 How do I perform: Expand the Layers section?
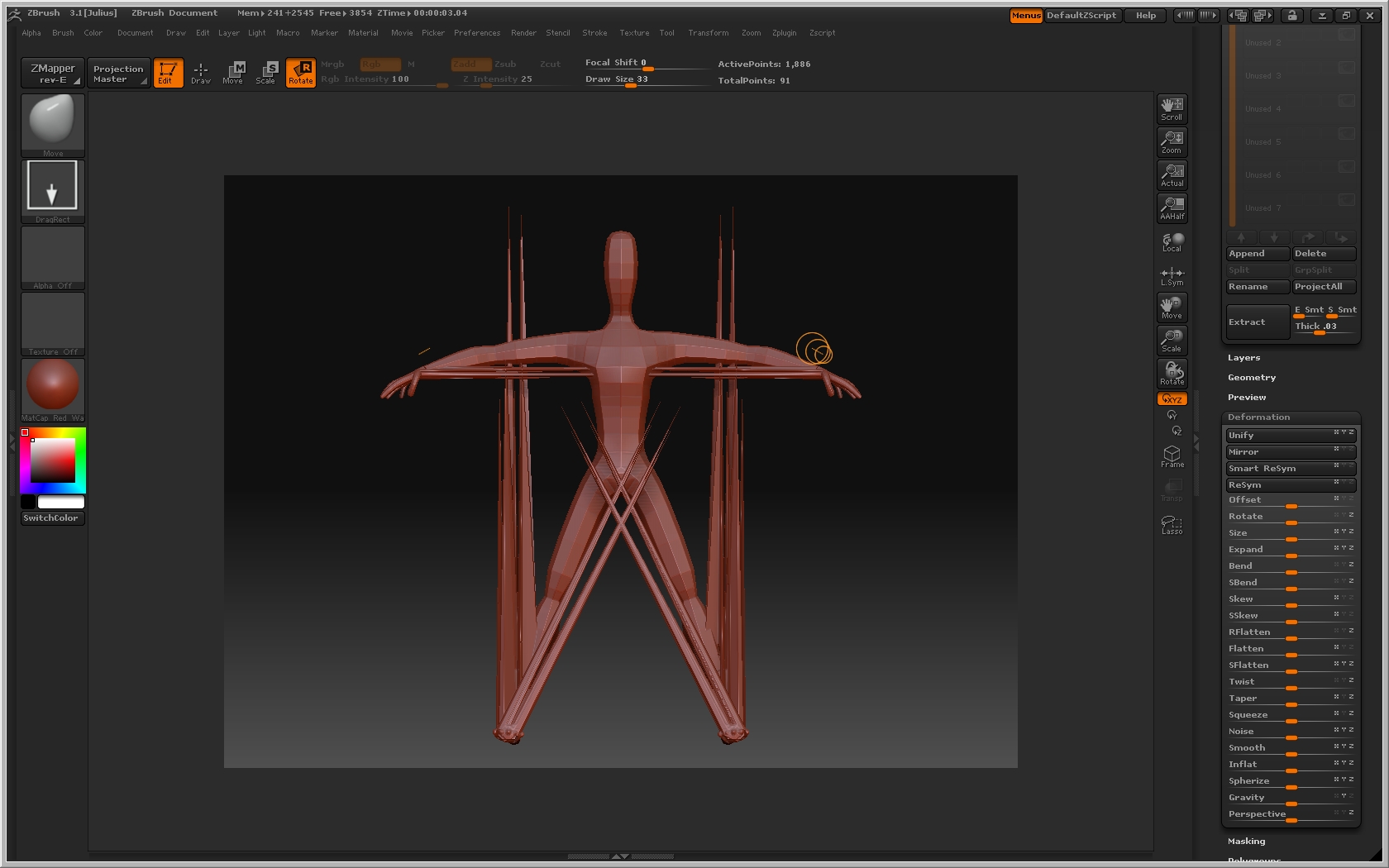click(x=1243, y=358)
